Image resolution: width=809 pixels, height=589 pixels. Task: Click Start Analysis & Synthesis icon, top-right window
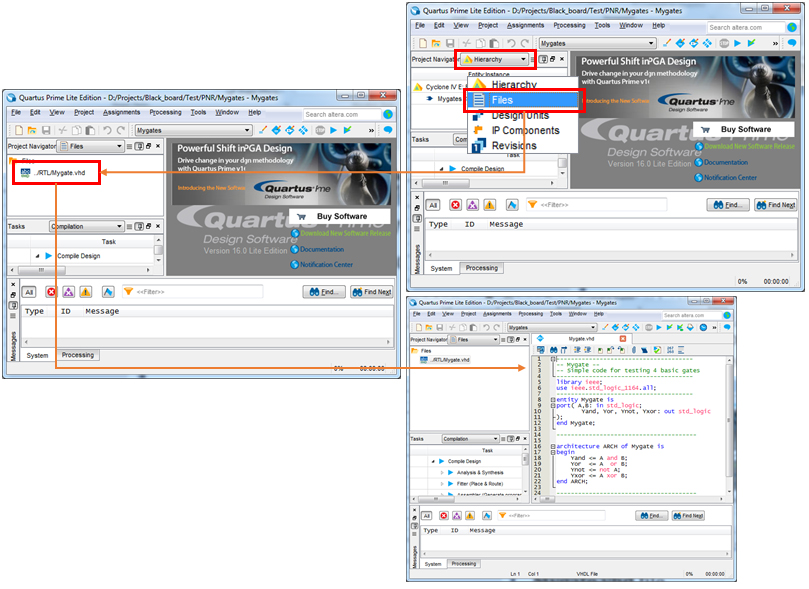coord(751,43)
